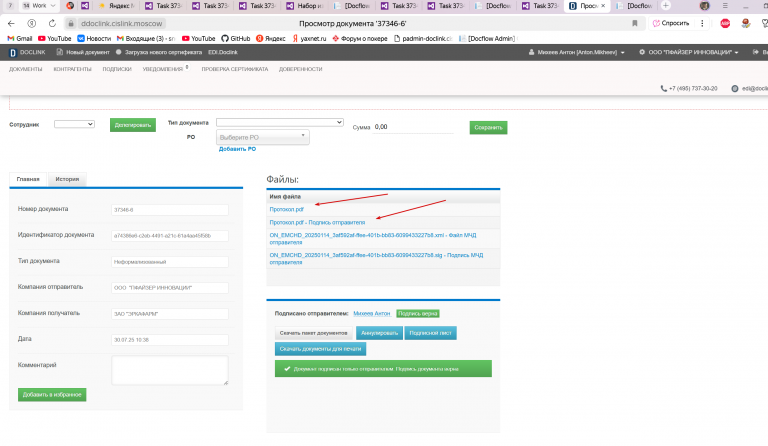Open the padmin-doclink bookmark
Screen dimensions: 768x446
[423, 39]
